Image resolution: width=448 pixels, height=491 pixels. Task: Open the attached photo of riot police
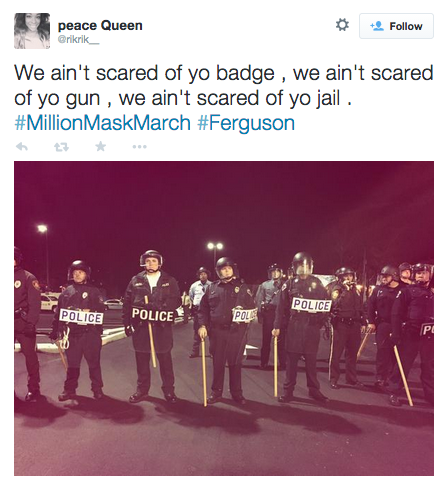[224, 318]
